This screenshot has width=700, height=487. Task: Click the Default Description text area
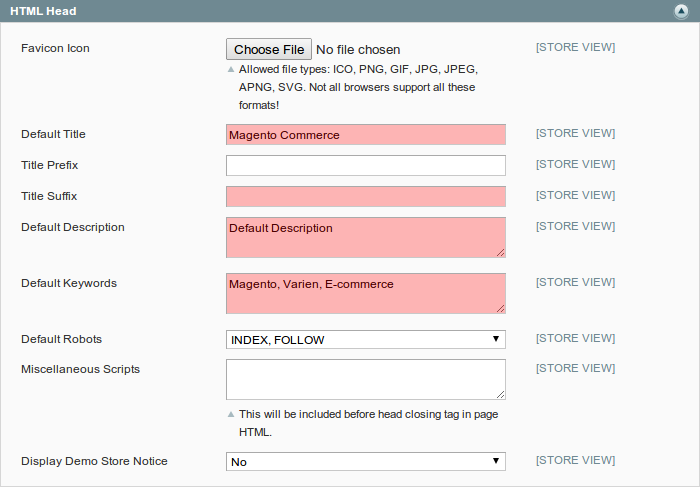(x=366, y=237)
